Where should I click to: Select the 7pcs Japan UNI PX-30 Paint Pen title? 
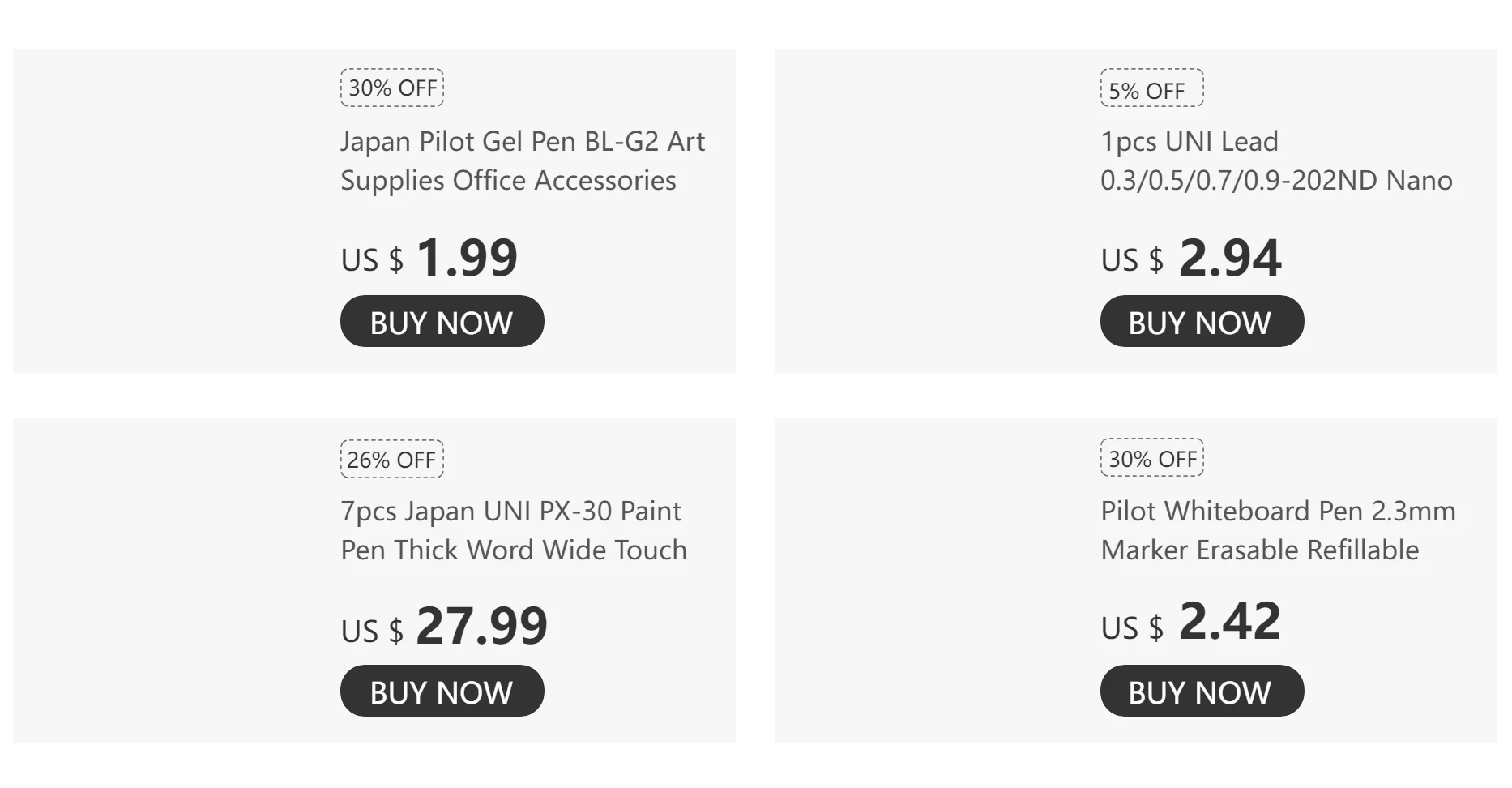(x=513, y=530)
